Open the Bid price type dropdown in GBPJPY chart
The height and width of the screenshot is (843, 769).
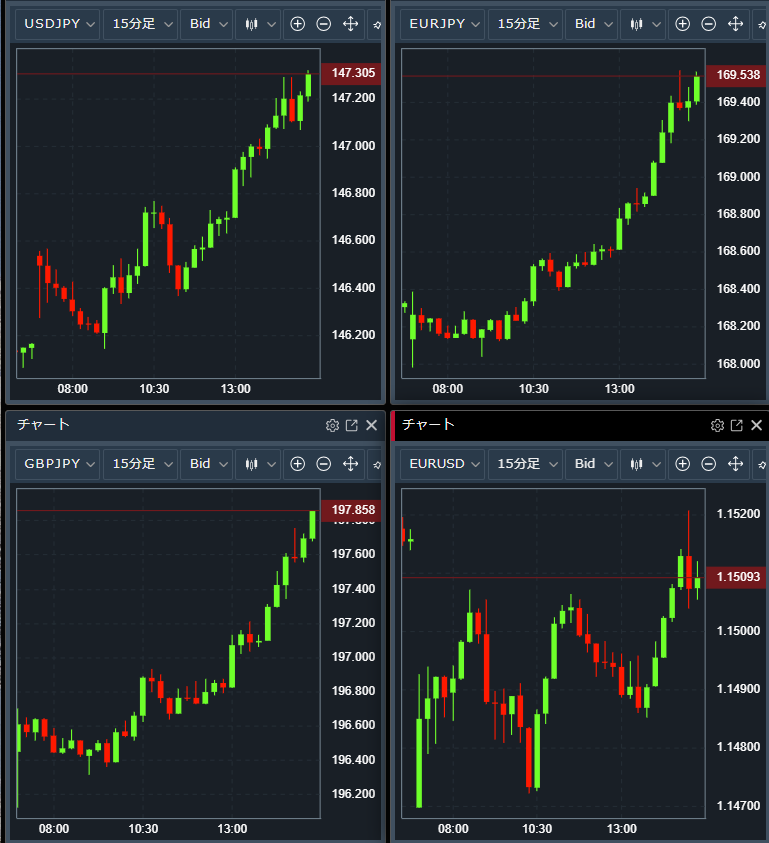207,464
